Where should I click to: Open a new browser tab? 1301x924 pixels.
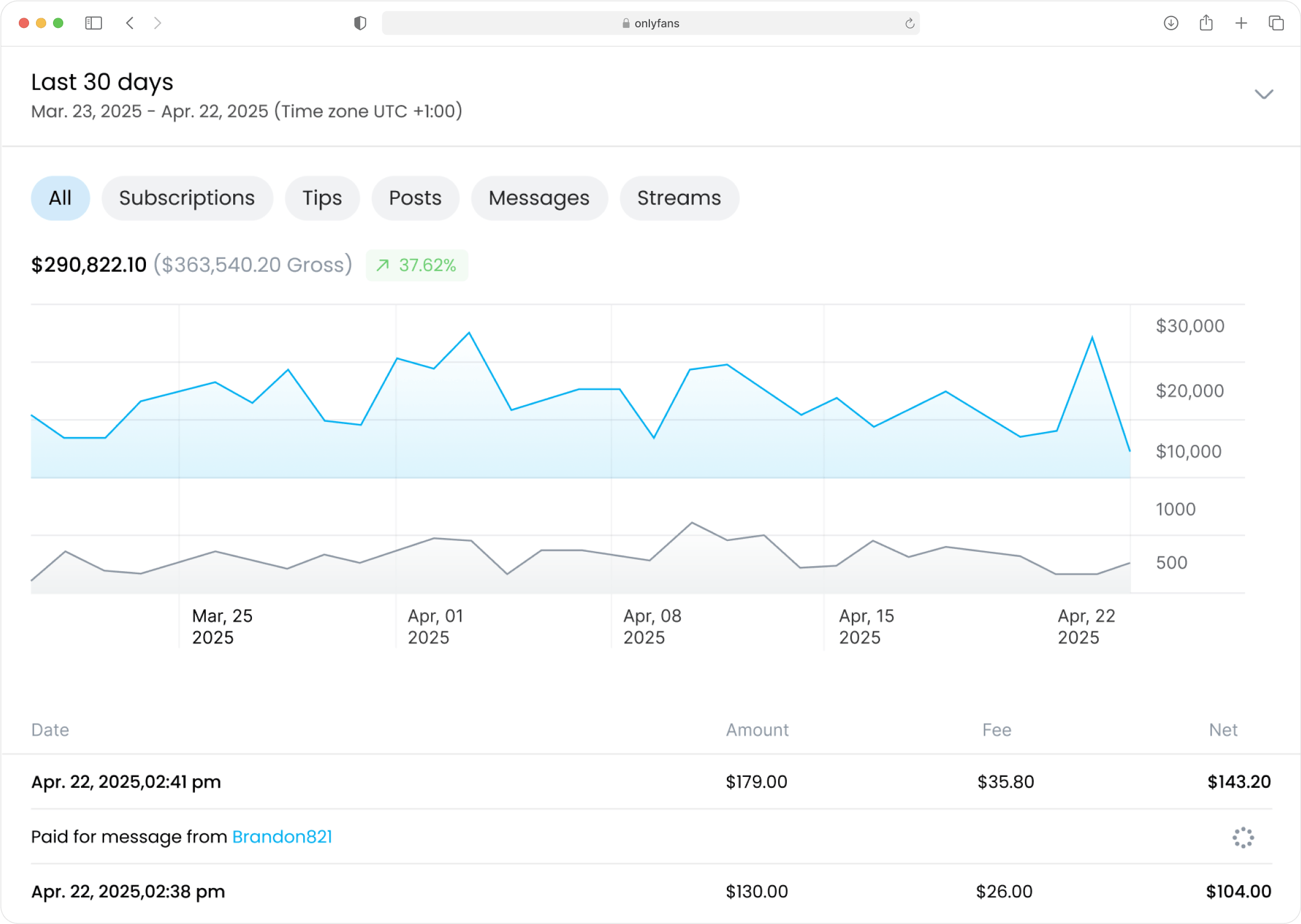1241,23
